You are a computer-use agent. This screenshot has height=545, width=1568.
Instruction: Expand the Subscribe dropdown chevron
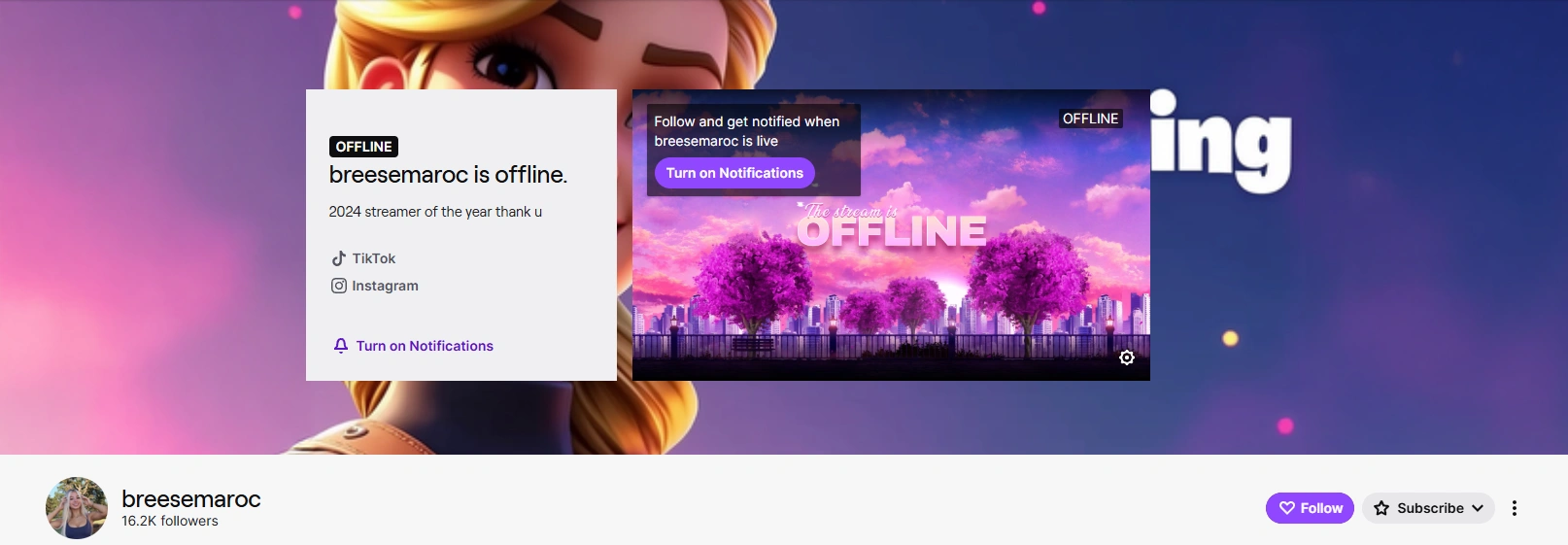click(1478, 508)
